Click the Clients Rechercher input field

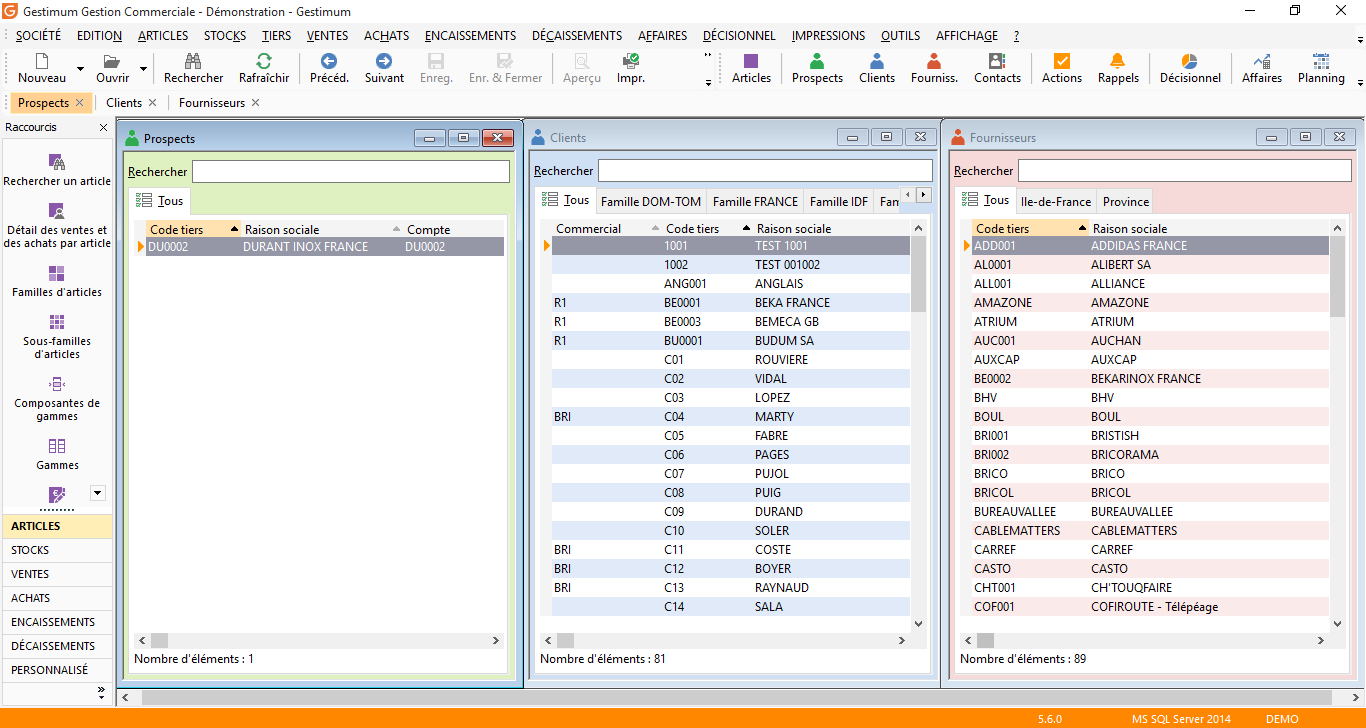[x=765, y=171]
